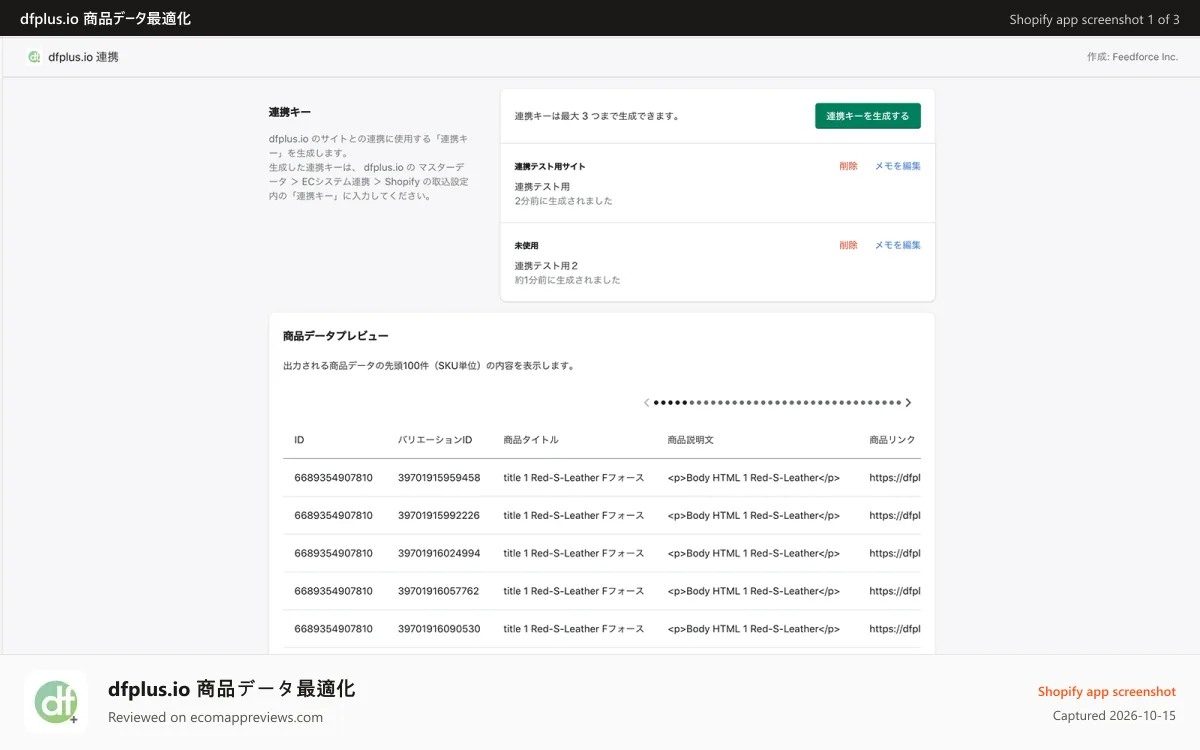
Task: Click variation ID 39701915959458
Action: (x=439, y=478)
